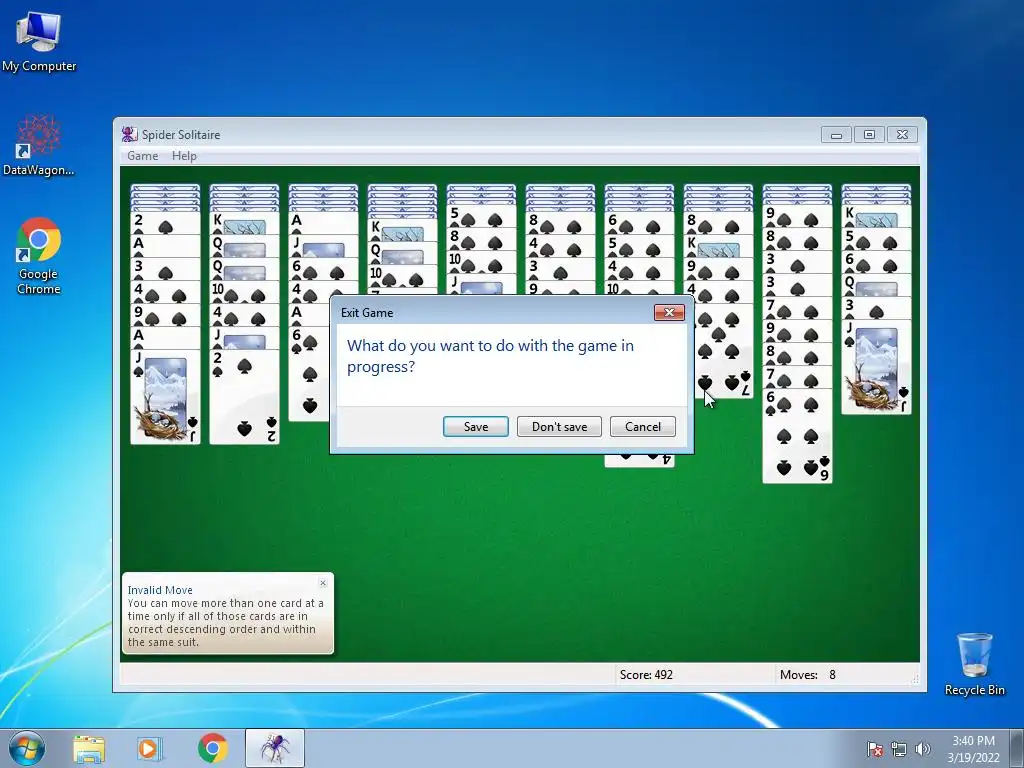Click the Action Center flag tray icon
Screen dimensions: 1024x768
(x=875, y=749)
